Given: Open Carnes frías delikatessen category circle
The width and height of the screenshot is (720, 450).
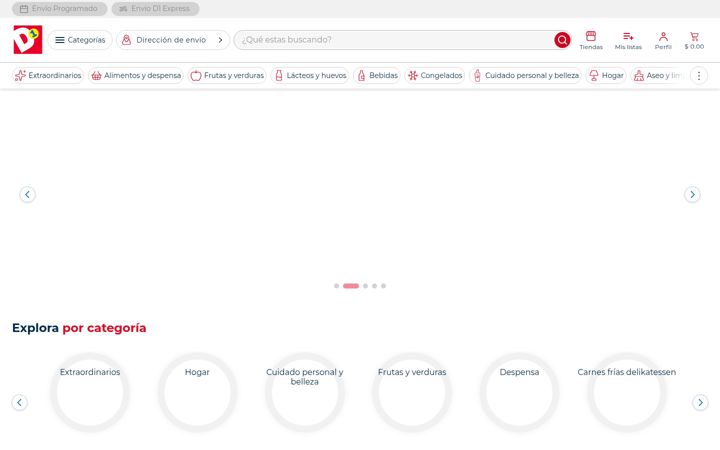Looking at the screenshot, I should pos(627,393).
